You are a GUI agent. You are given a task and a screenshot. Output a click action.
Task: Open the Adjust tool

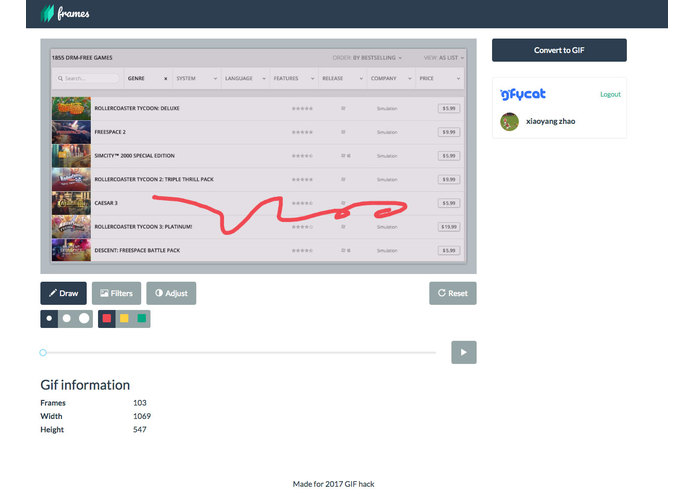coord(171,293)
